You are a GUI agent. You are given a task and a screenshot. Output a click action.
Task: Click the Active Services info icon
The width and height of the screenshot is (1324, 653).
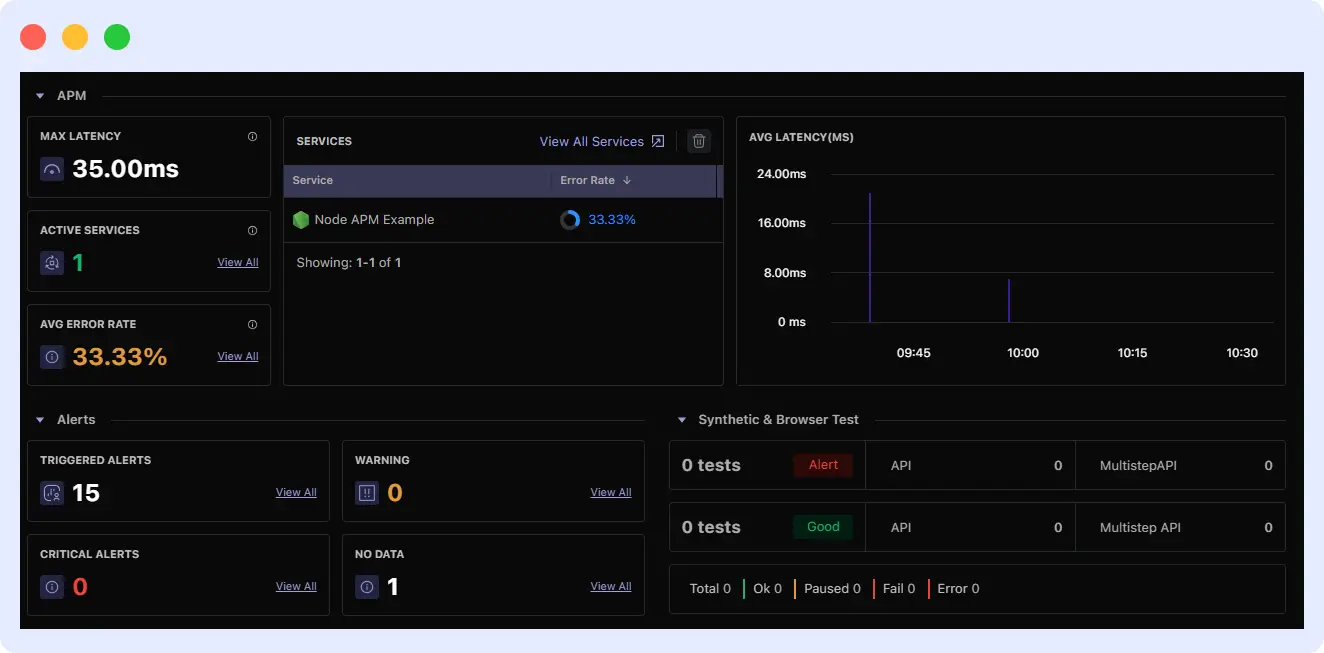[x=252, y=230]
